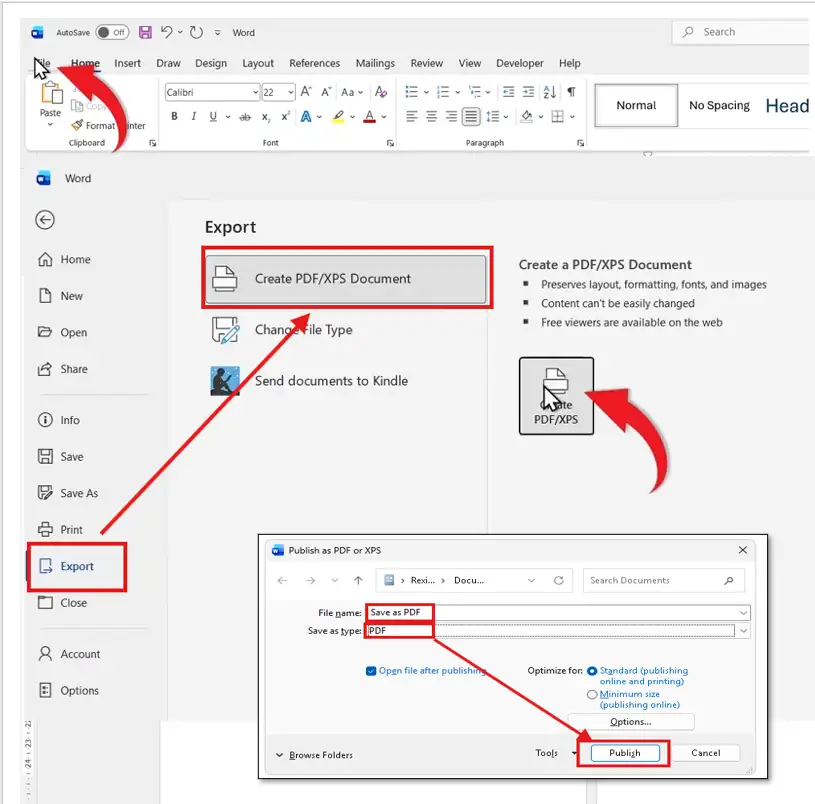Open the shading fill color bucket
The image size is (815, 804).
527,116
